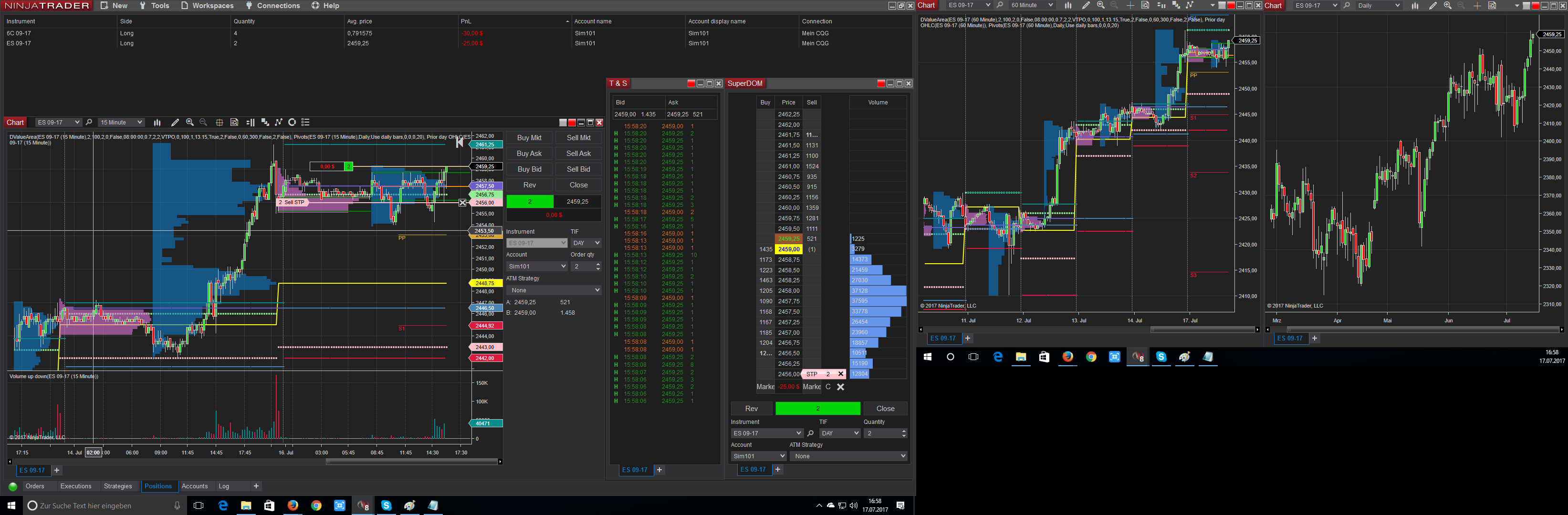Open the Tools menu

click(x=154, y=5)
